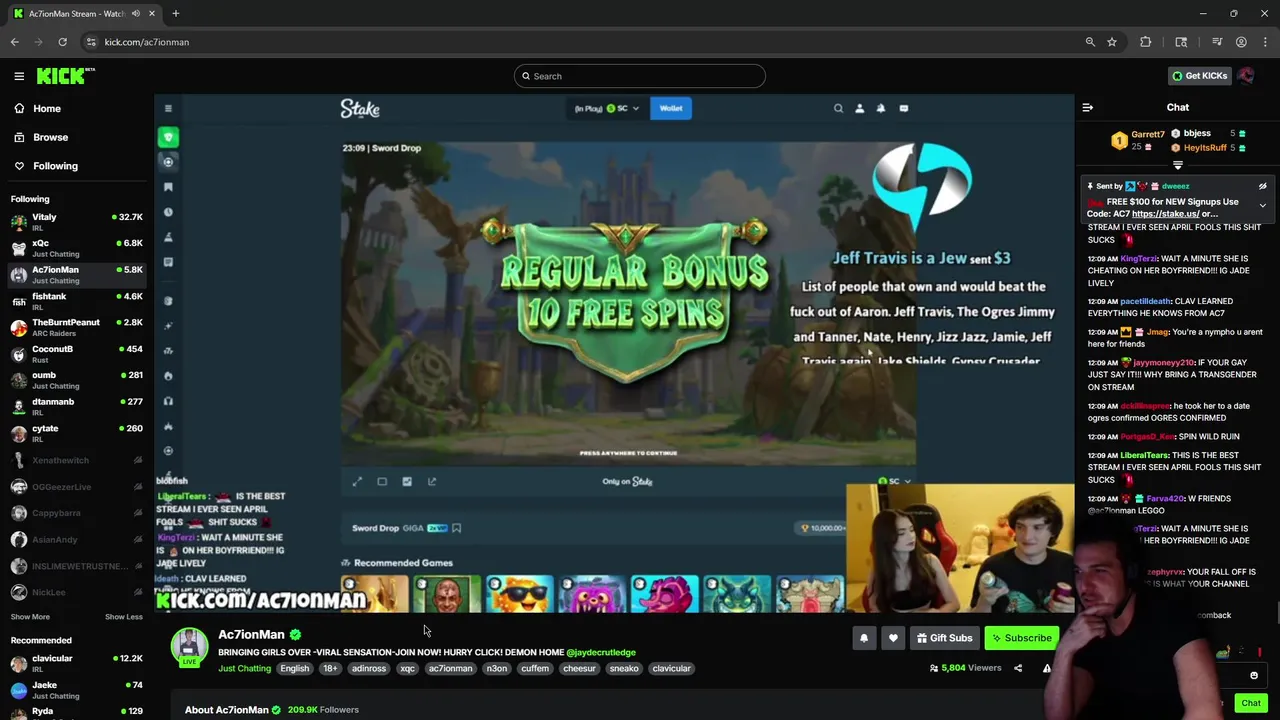The height and width of the screenshot is (720, 1280).
Task: Go back with the browser back arrow
Action: (x=15, y=42)
